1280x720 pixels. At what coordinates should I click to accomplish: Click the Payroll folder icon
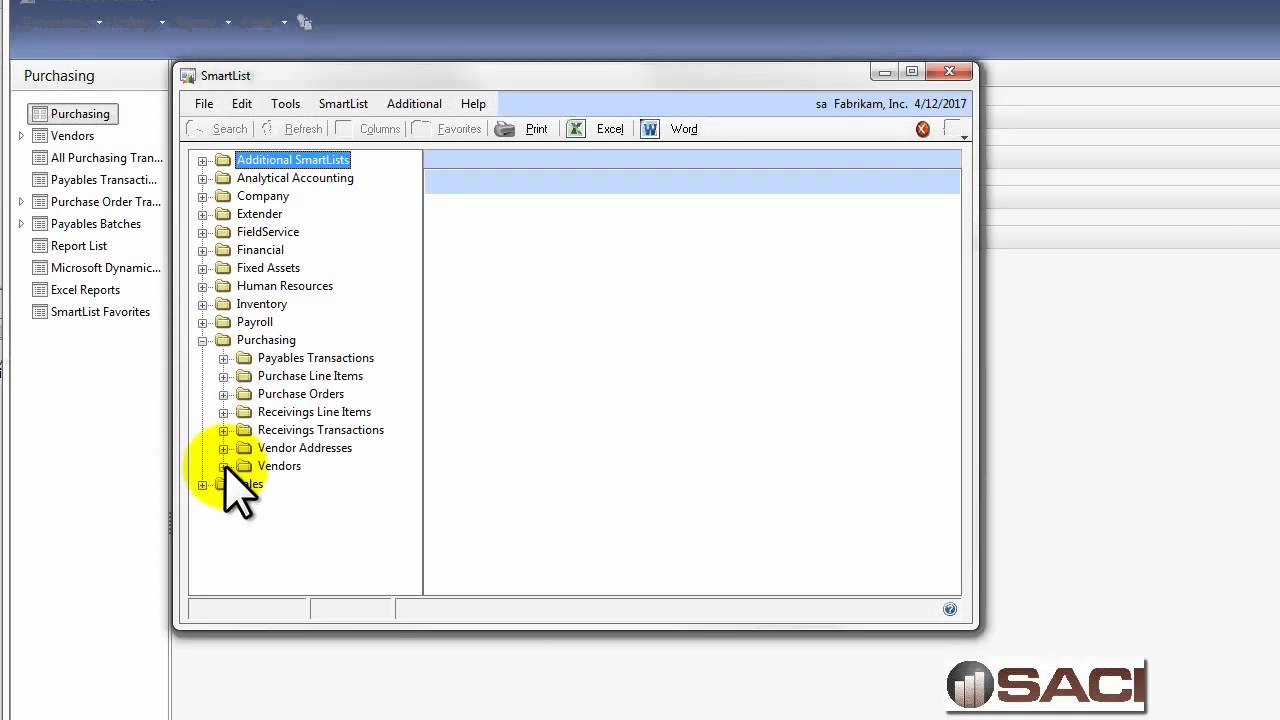[223, 322]
